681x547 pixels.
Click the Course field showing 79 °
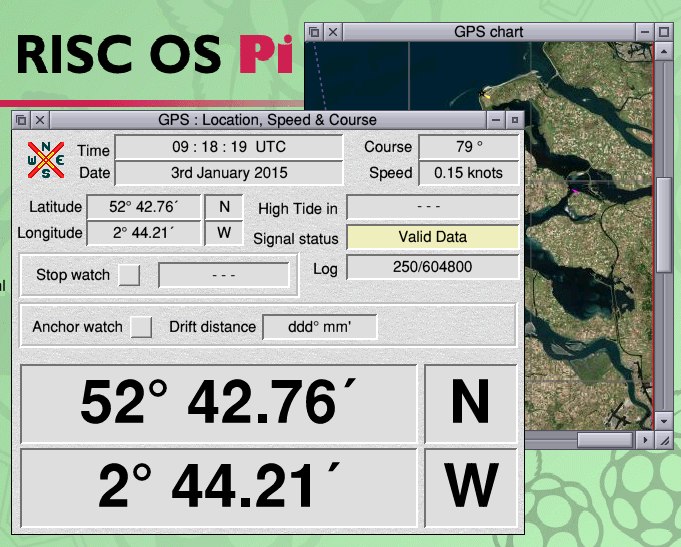[x=469, y=147]
